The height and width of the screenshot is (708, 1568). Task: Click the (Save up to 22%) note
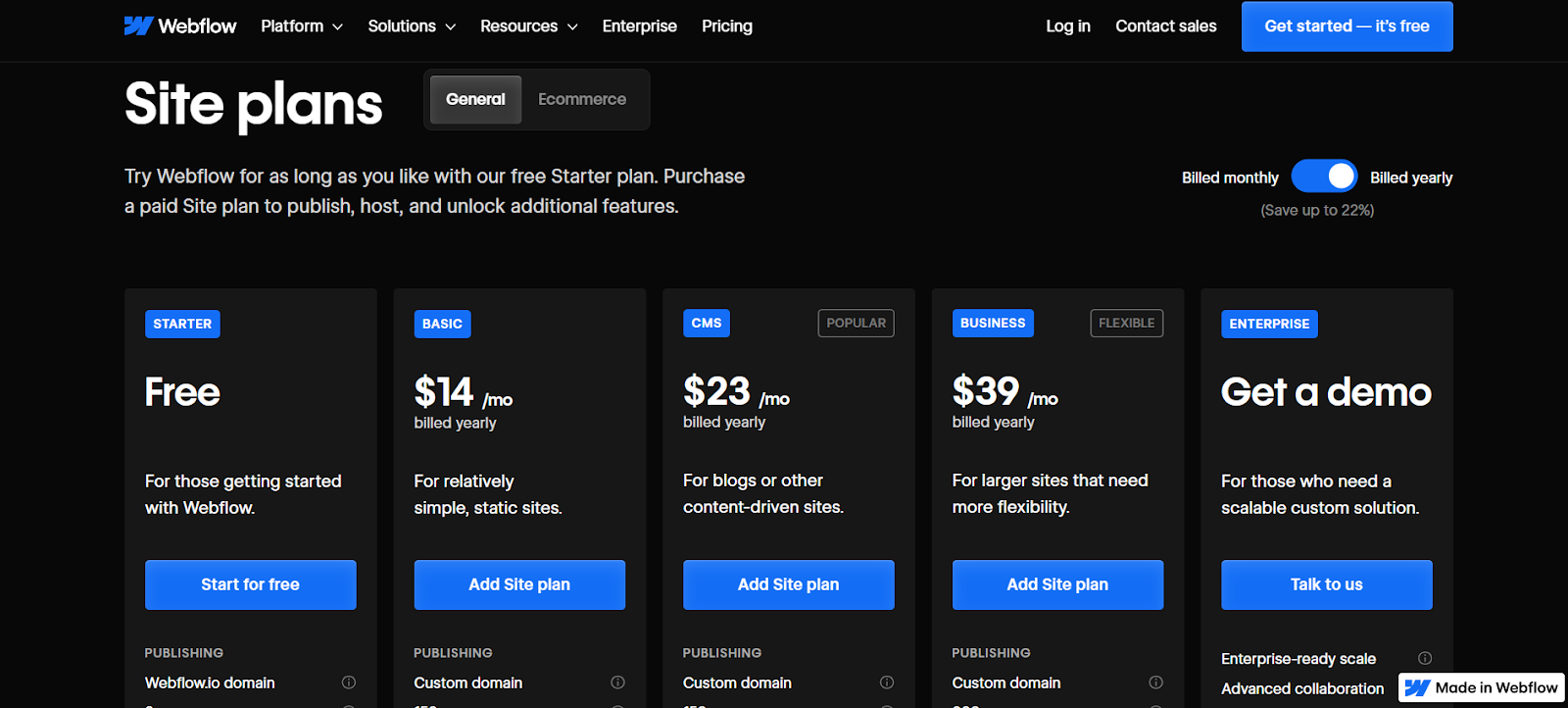(x=1317, y=210)
